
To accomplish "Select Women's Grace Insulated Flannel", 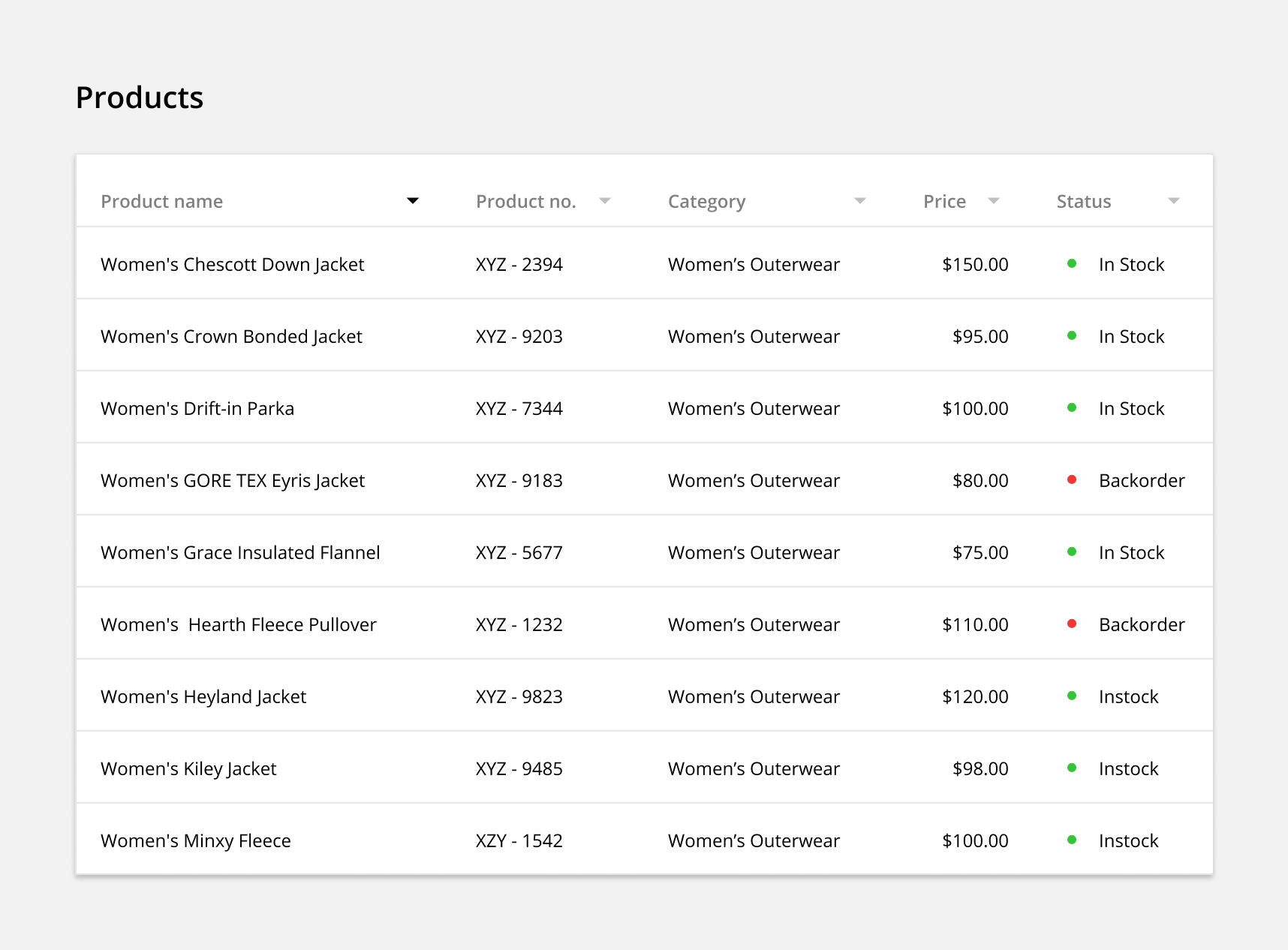I will [x=240, y=552].
